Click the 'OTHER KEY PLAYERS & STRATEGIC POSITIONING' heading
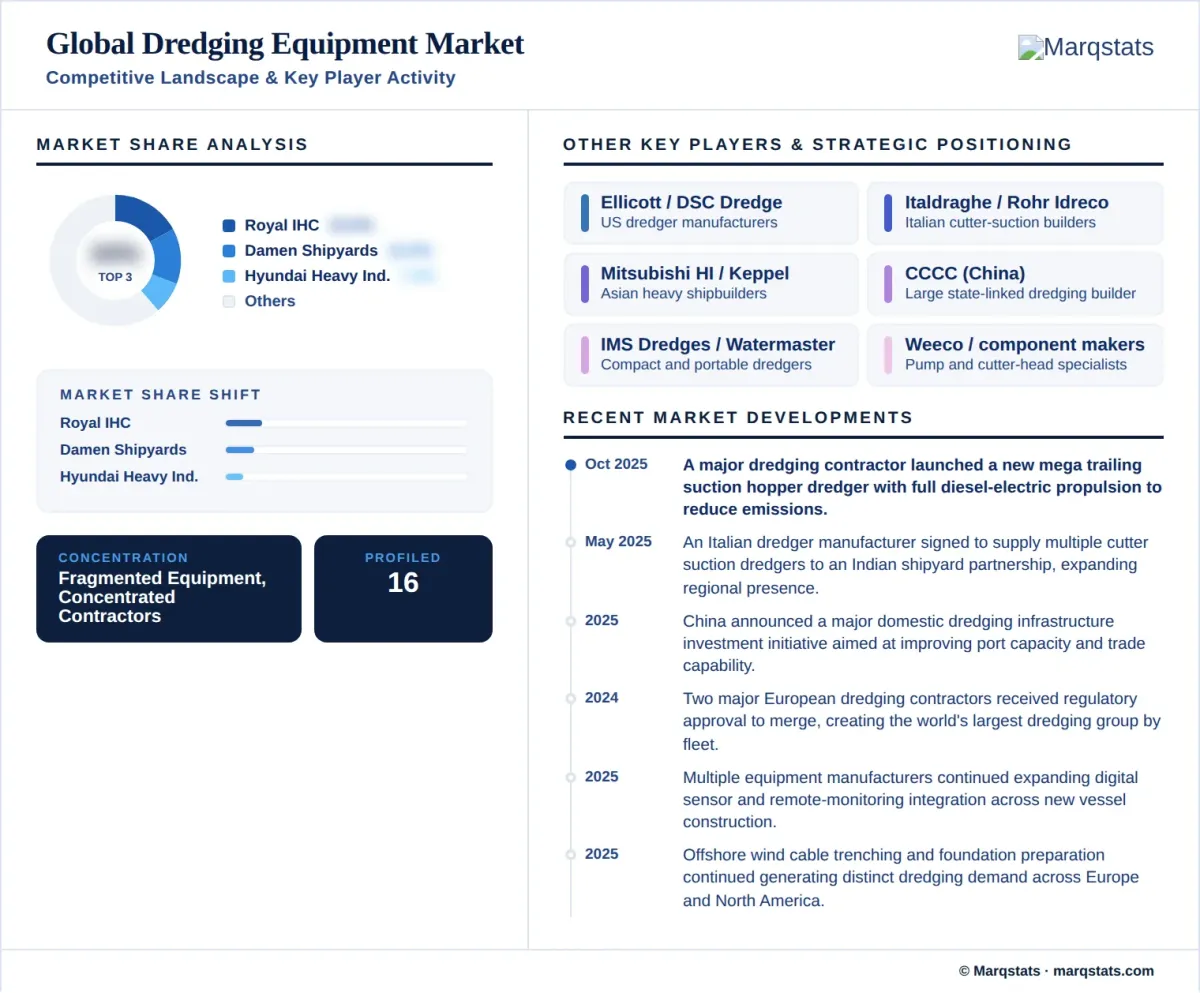Viewport: 1200px width, 993px height. pyautogui.click(x=817, y=144)
